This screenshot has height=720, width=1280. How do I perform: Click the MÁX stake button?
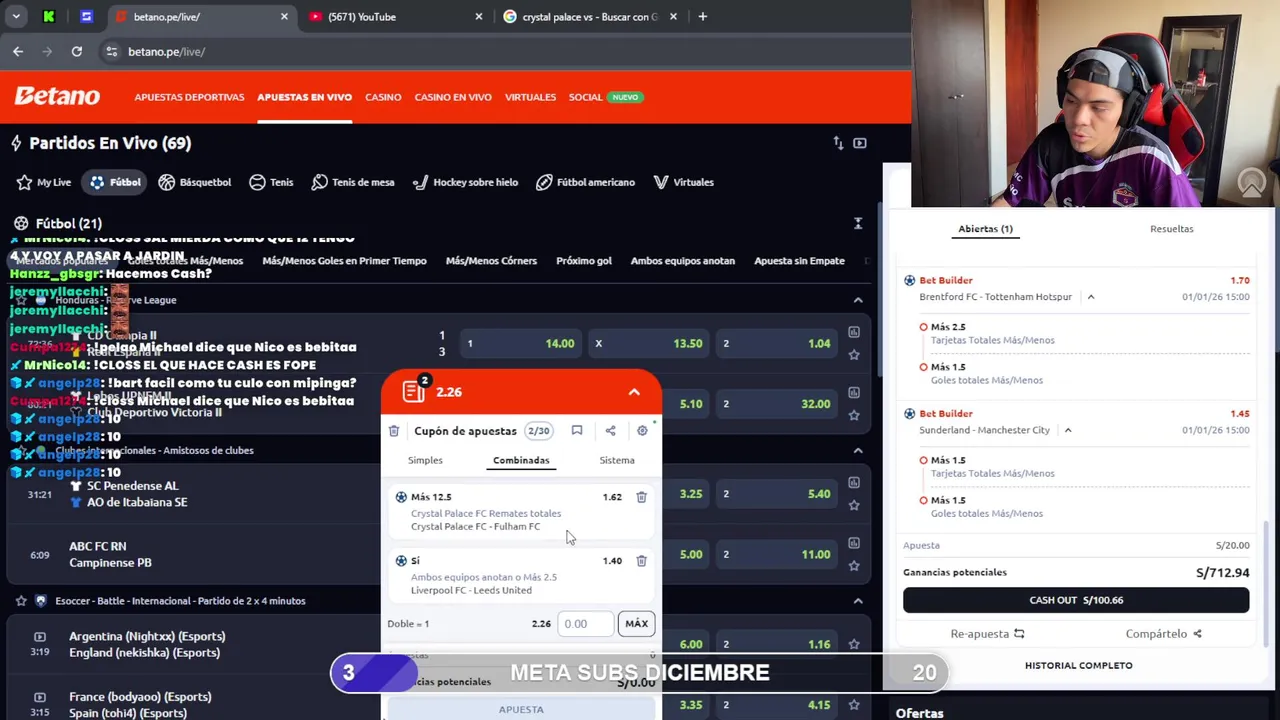pyautogui.click(x=636, y=624)
